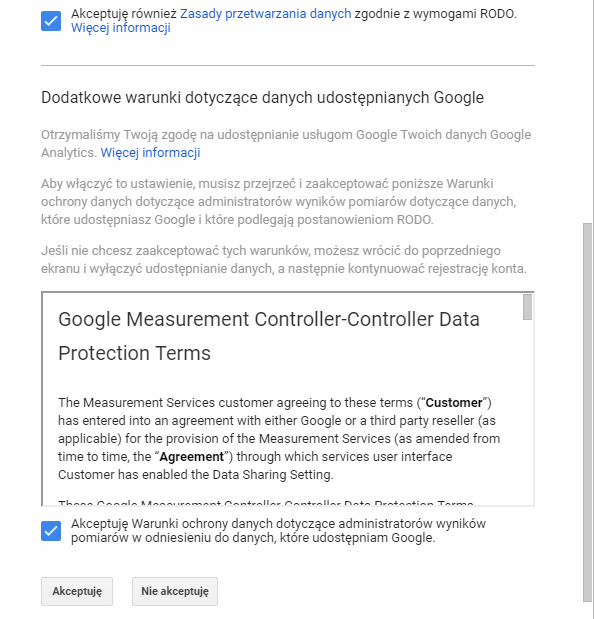Click the bold word Customer in the terms
Image resolution: width=594 pixels, height=619 pixels.
tap(454, 403)
